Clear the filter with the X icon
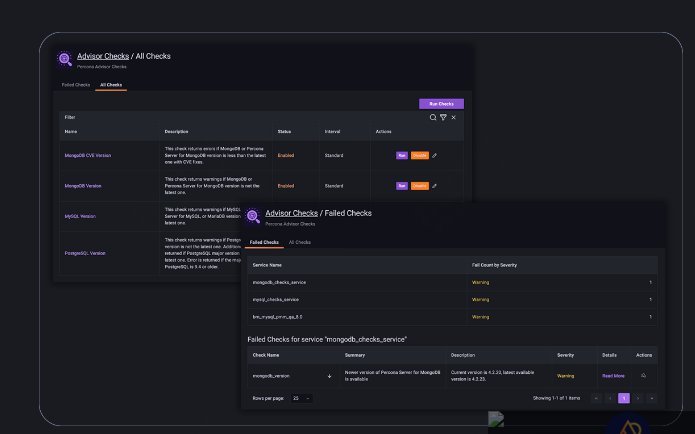Viewport: 695px width, 434px height. (453, 117)
